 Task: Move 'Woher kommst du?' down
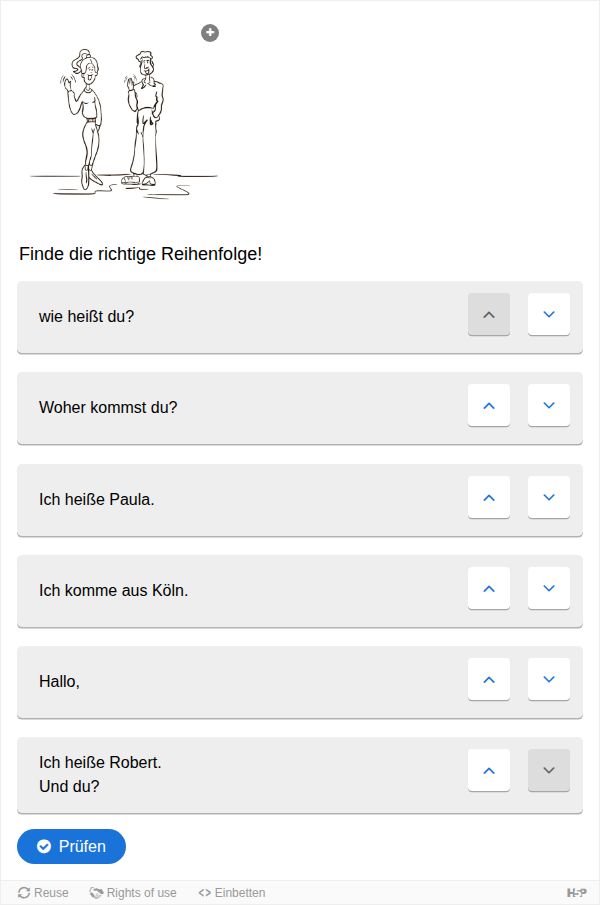(549, 406)
